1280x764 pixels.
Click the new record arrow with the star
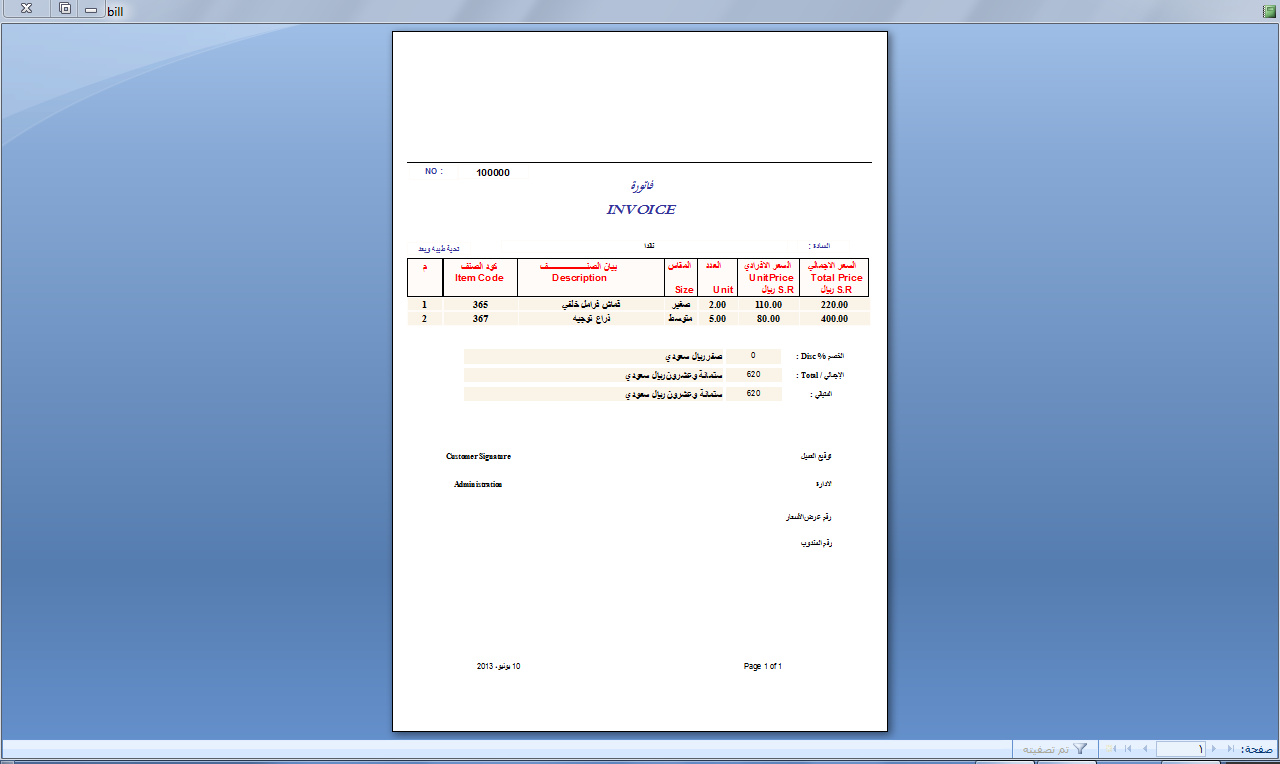pyautogui.click(x=1111, y=749)
